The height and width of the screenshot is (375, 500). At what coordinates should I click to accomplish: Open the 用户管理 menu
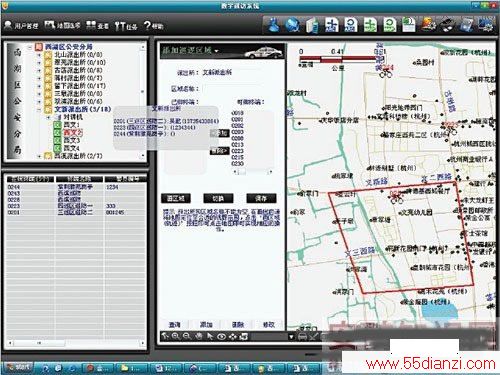[22, 25]
